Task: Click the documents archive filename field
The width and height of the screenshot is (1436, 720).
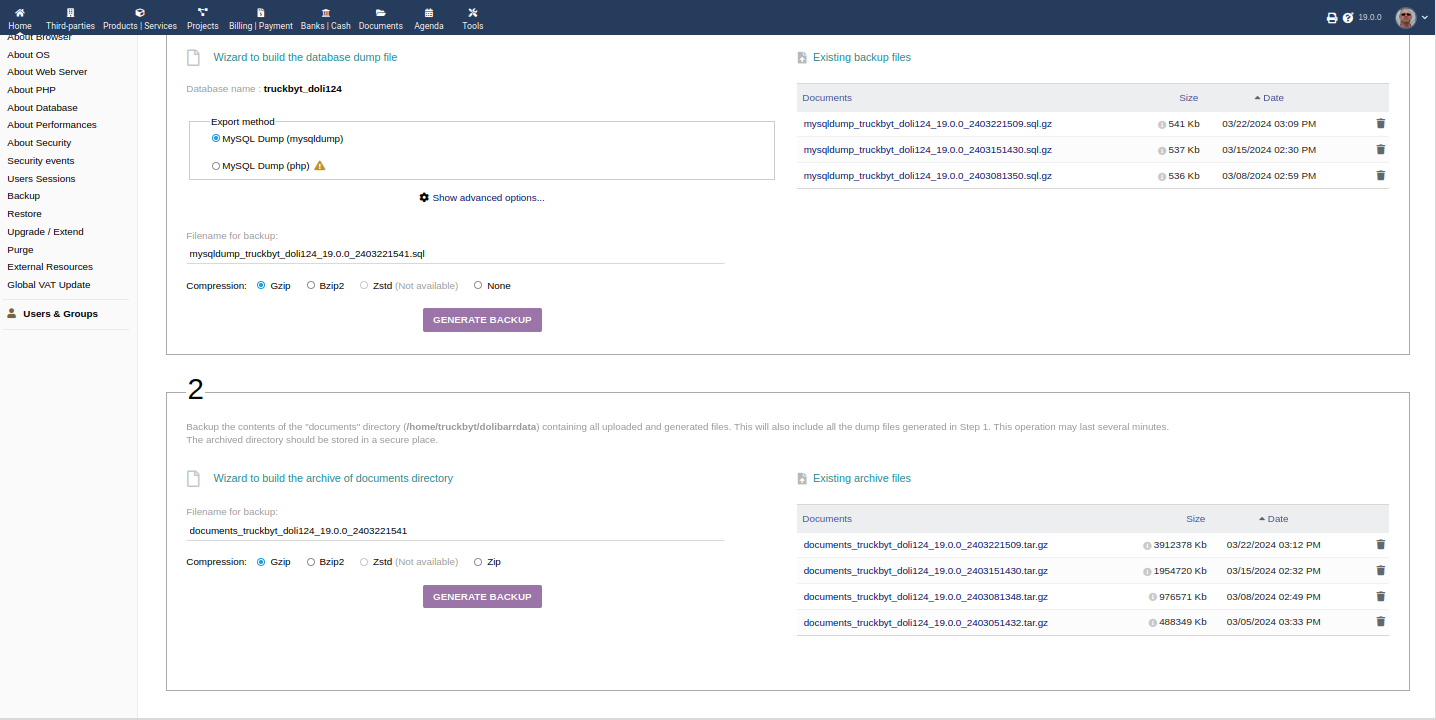Action: tap(455, 531)
